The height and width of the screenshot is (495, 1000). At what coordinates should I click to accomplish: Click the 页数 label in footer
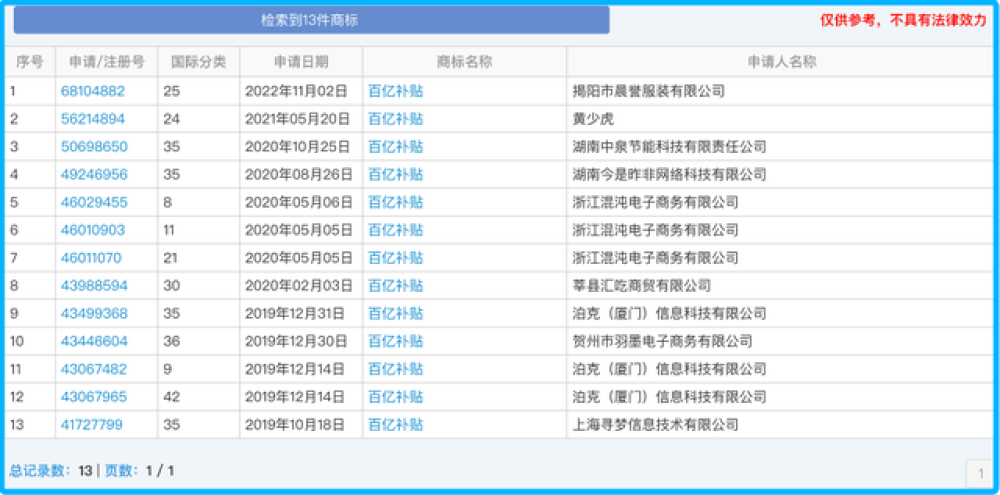pyautogui.click(x=122, y=471)
